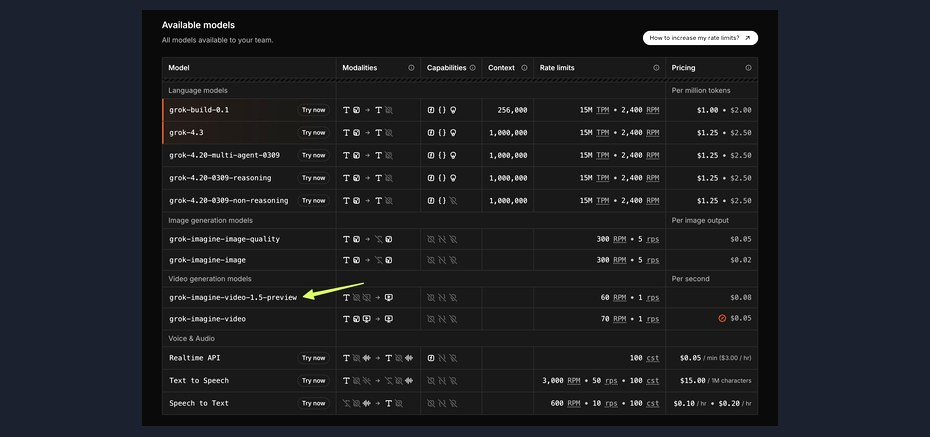
Task: Click function calling icon for grok-4.20-0309-reasoning
Action: tap(431, 178)
